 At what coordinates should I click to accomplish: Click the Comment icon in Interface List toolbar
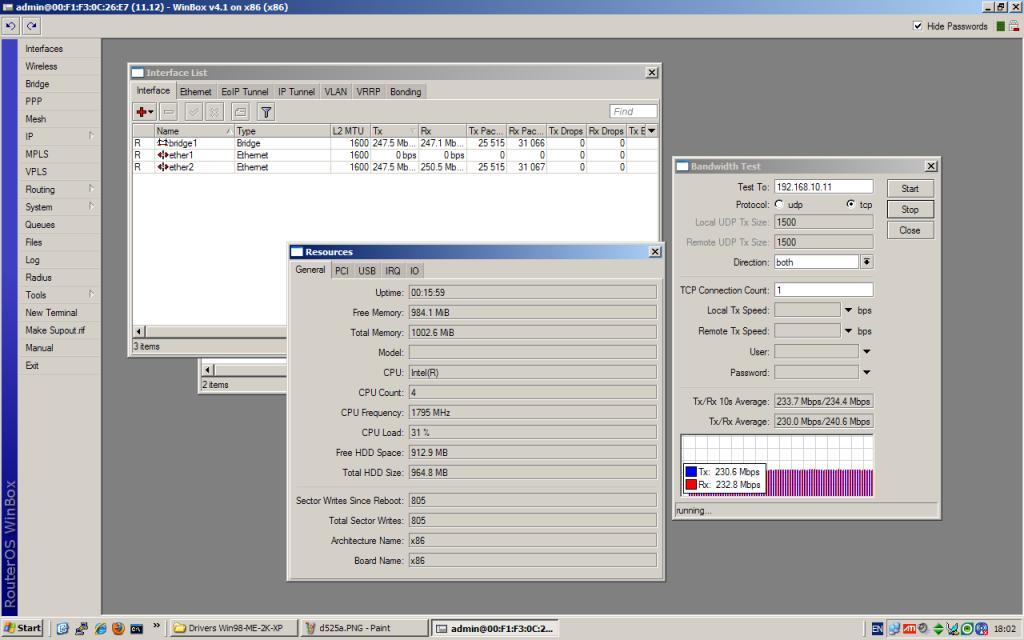(x=241, y=112)
